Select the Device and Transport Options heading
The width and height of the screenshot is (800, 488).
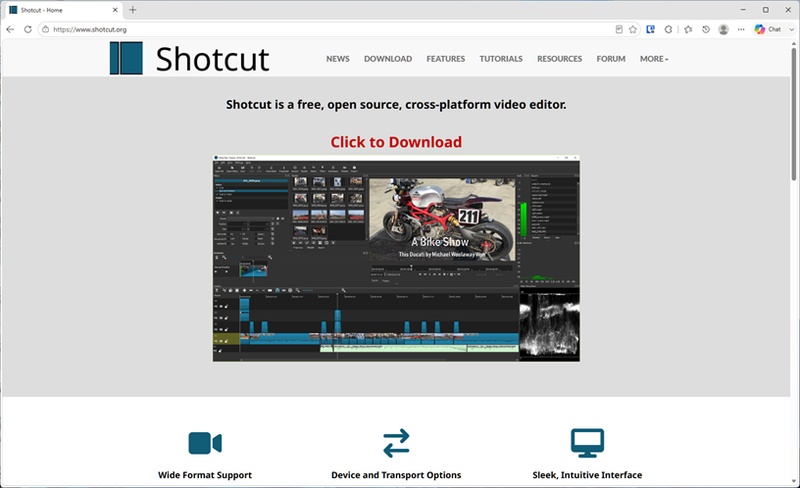pyautogui.click(x=396, y=475)
